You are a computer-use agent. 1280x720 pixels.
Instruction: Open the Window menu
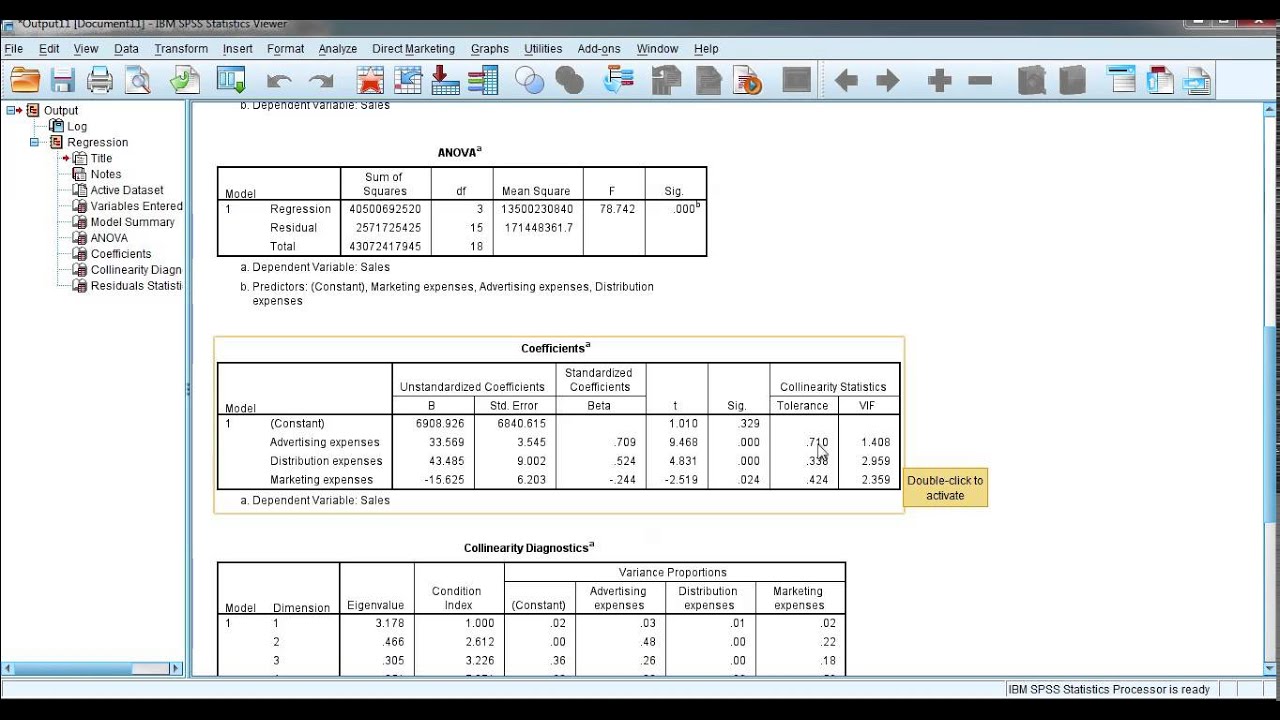[657, 48]
